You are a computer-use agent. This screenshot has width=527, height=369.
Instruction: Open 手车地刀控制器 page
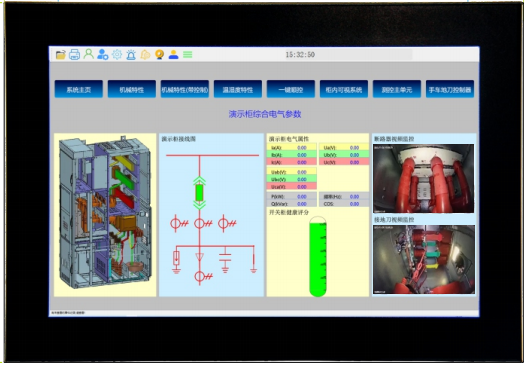pos(450,89)
